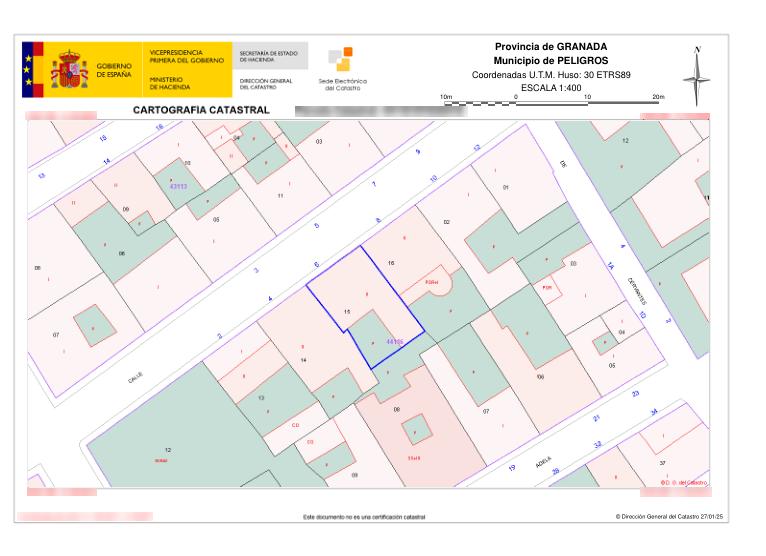Click the Municipio de PELIGROS title
This screenshot has width=766, height=556.
[551, 61]
